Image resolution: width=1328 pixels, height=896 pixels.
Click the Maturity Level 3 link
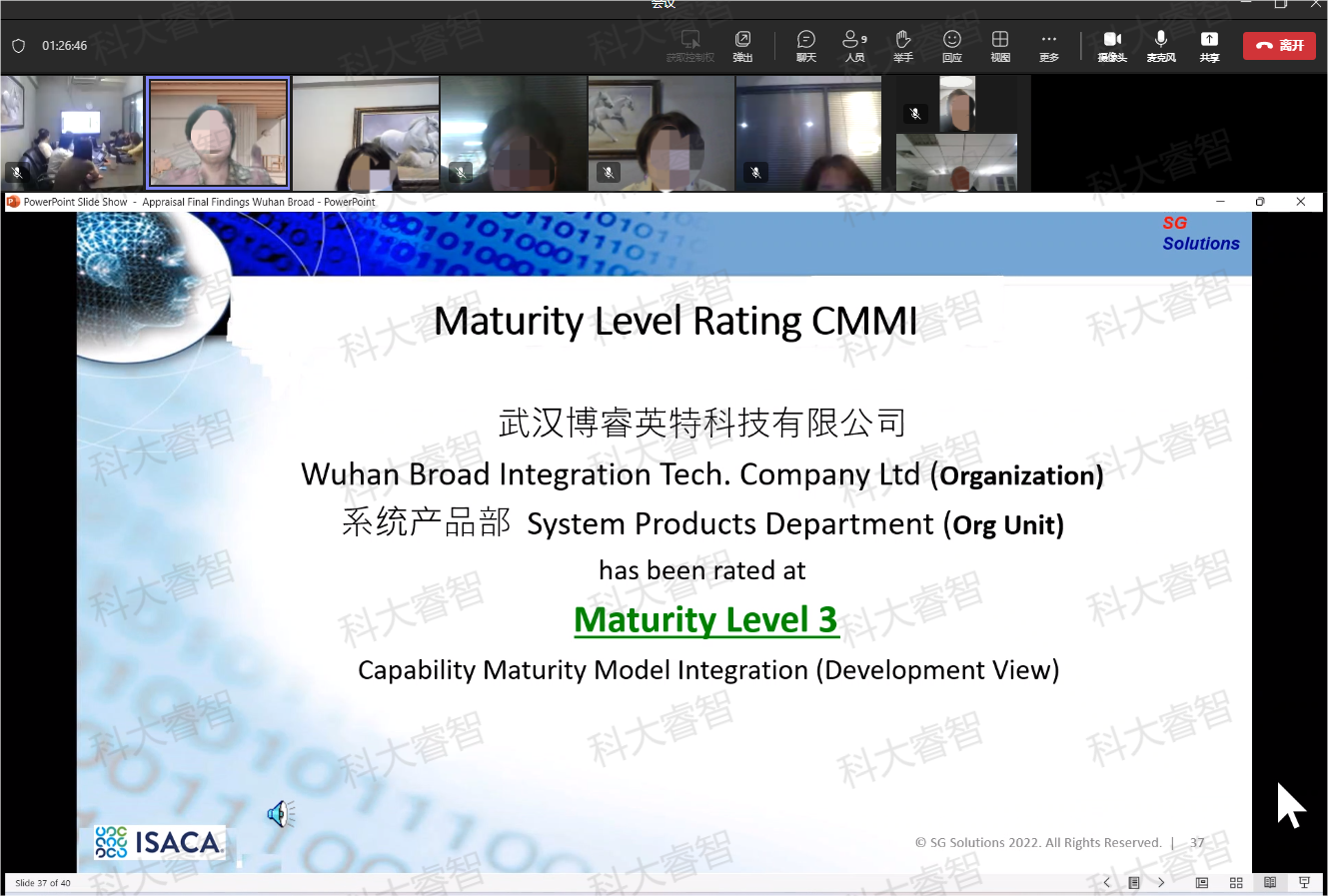(x=705, y=620)
